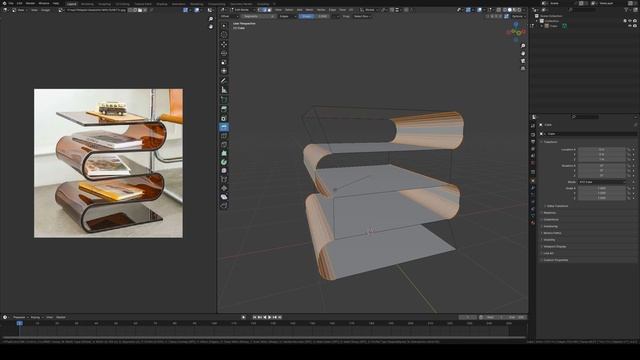Screen dimensions: 640x360
Task: Select the Extrude Region tool
Action: [x=224, y=109]
